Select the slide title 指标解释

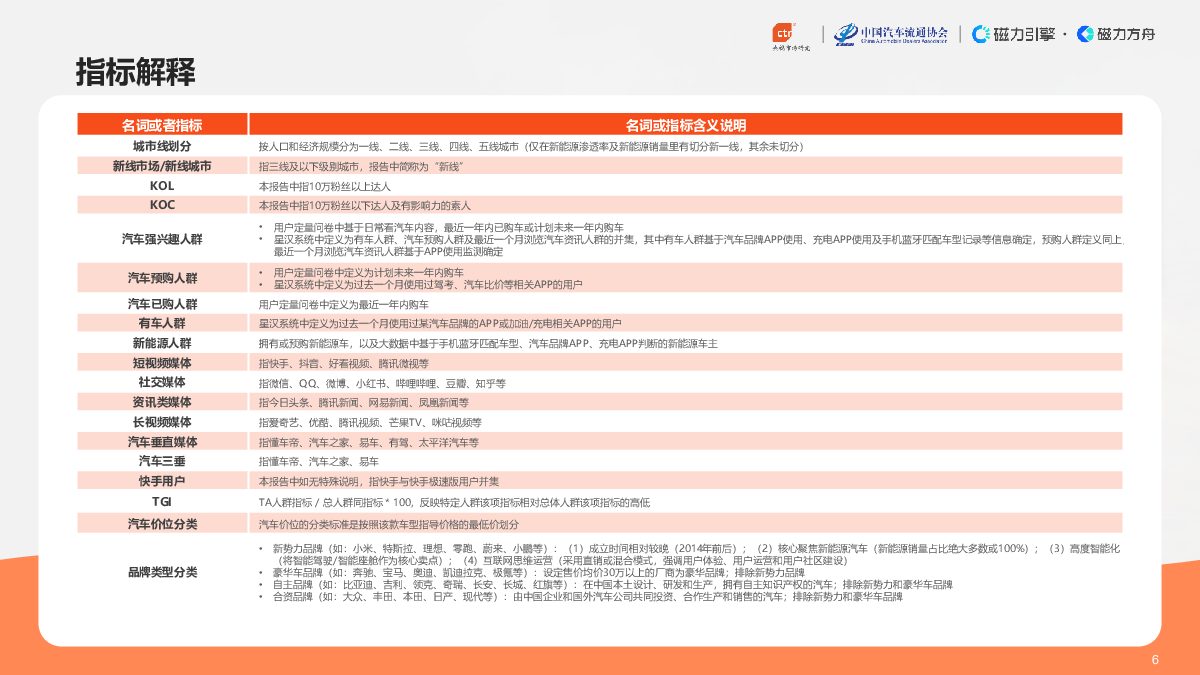135,73
